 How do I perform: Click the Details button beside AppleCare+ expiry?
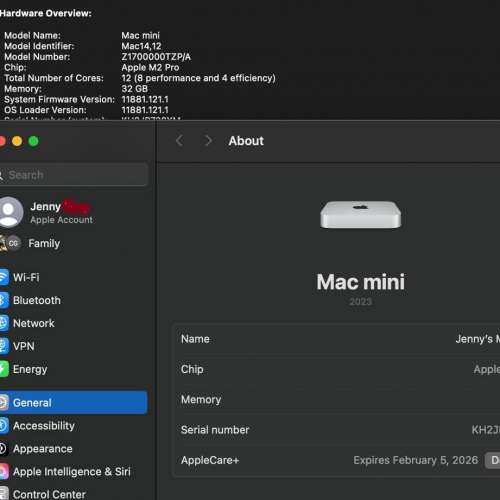(493, 460)
